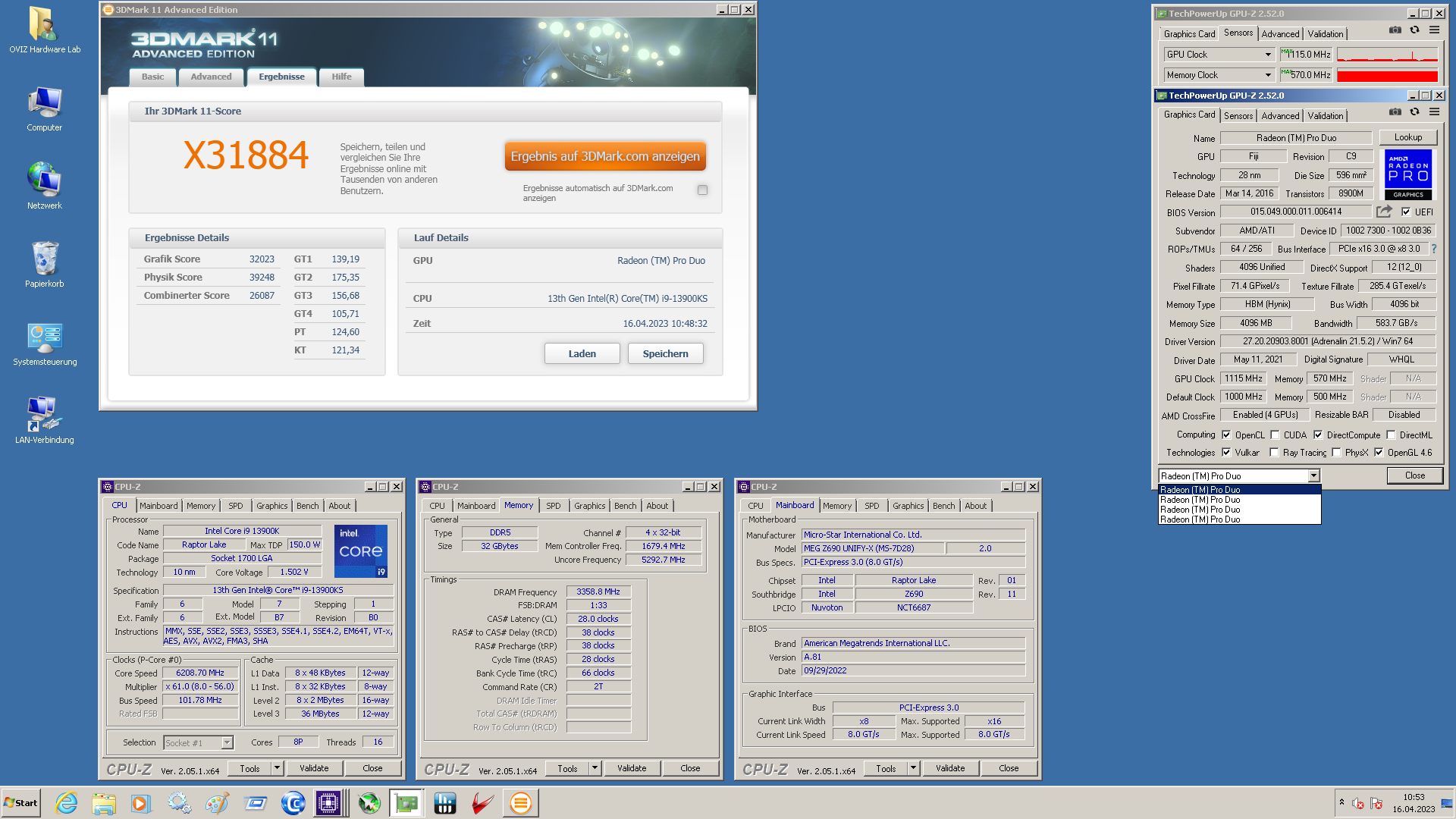1456x819 pixels.
Task: Switch to the Basic tab in 3DMark 11
Action: 152,77
